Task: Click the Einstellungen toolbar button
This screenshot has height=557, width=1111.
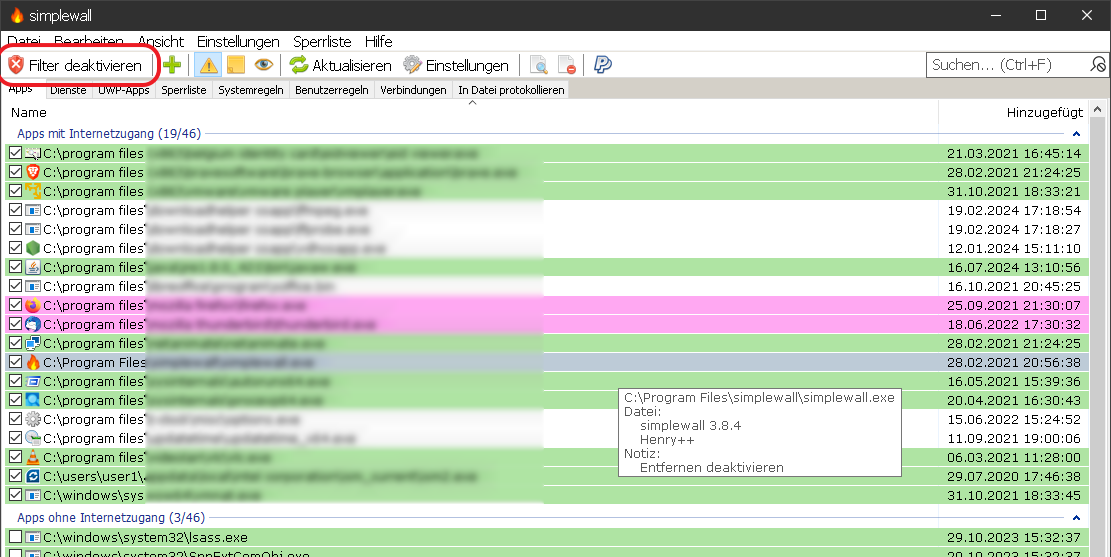Action: click(x=456, y=65)
